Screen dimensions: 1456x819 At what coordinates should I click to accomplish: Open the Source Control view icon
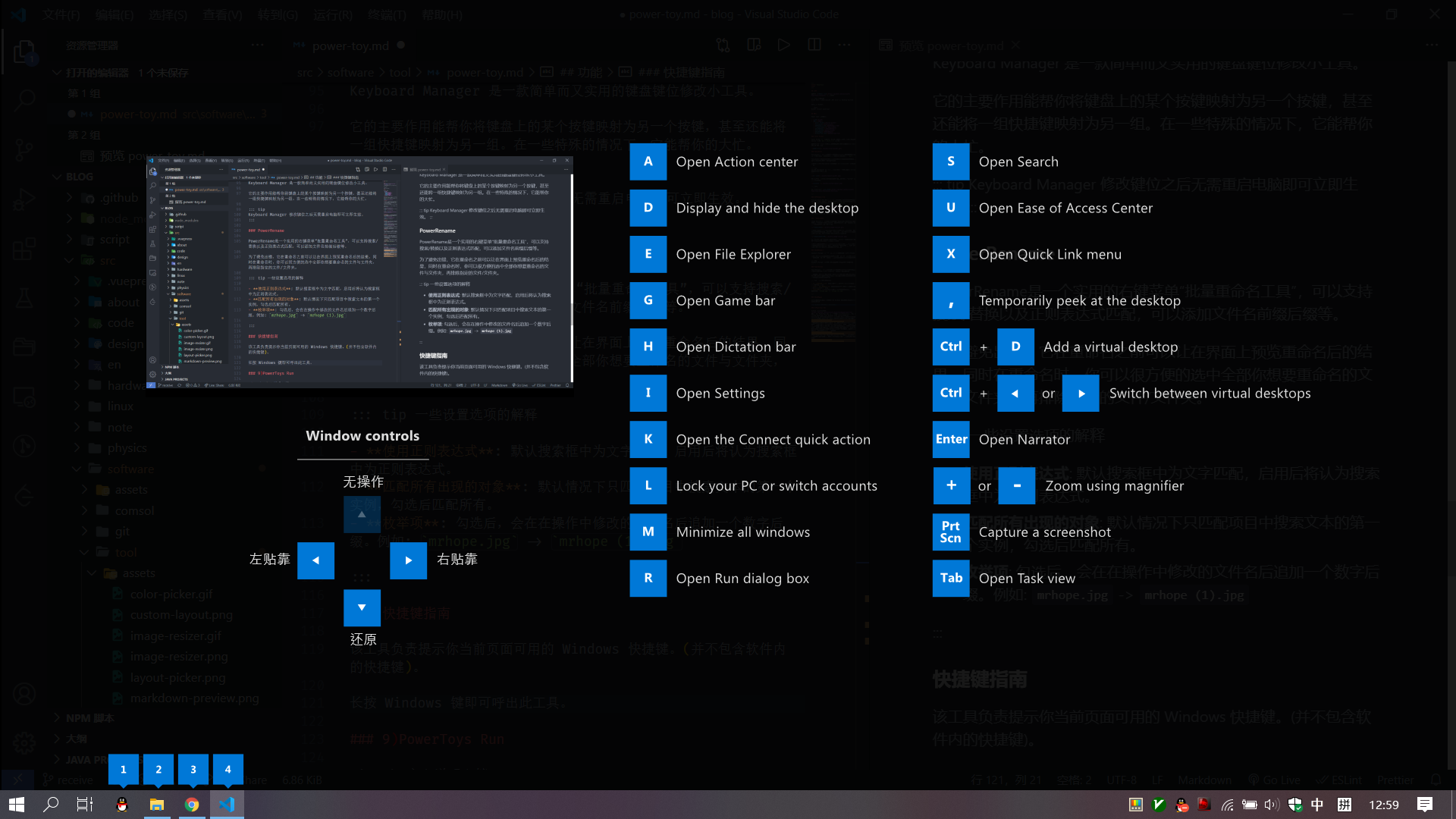click(24, 149)
